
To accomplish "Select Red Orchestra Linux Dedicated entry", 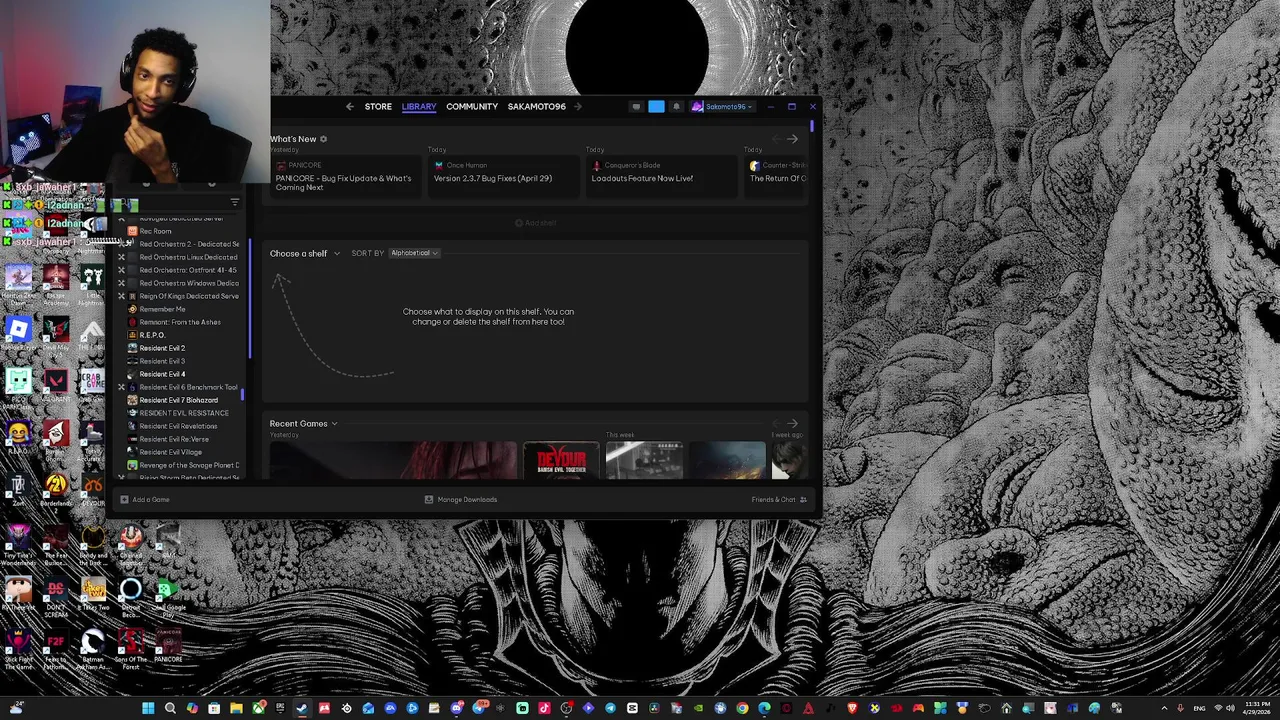I will tap(188, 257).
